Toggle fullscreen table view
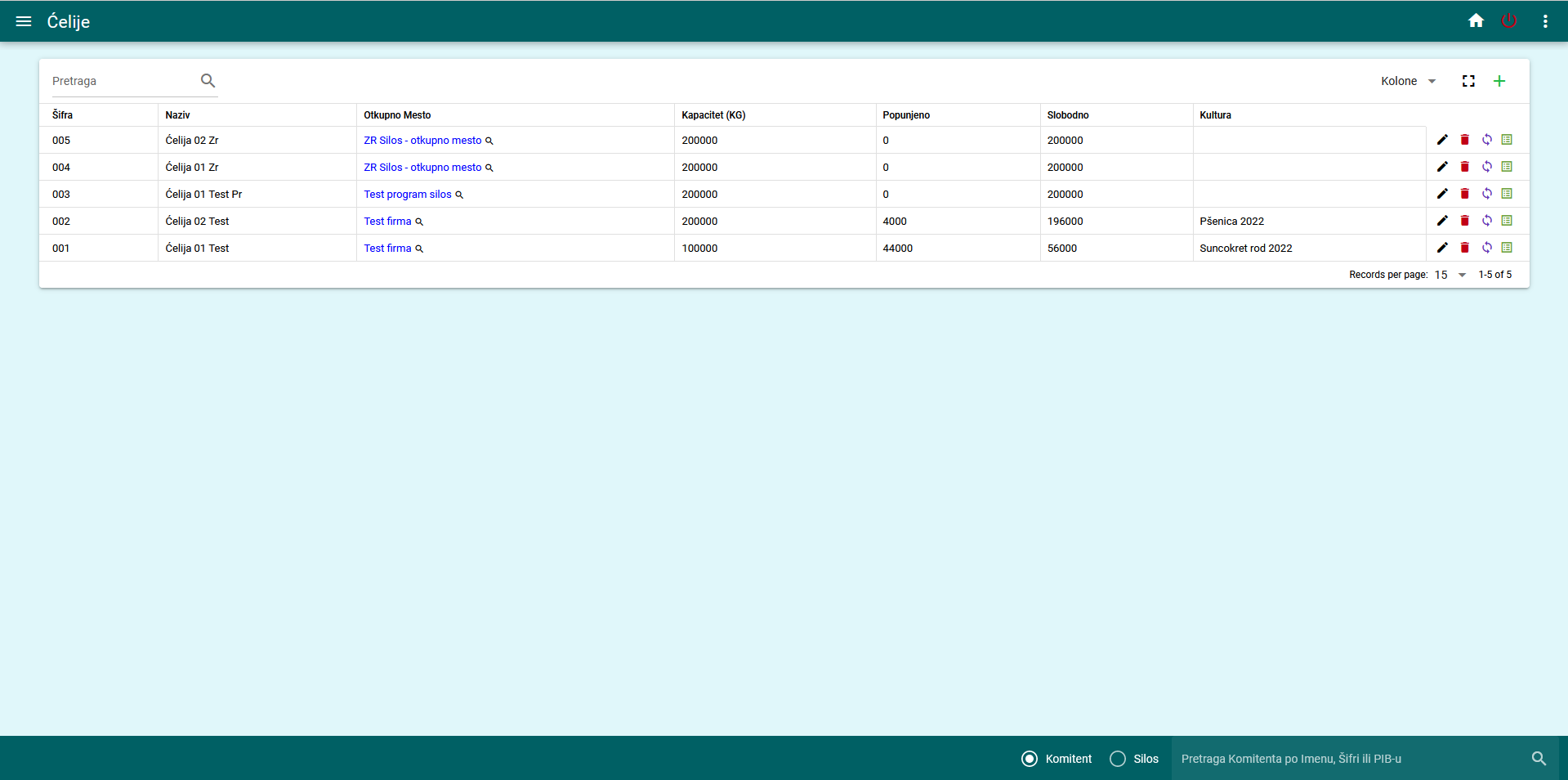The image size is (1568, 780). point(1468,81)
